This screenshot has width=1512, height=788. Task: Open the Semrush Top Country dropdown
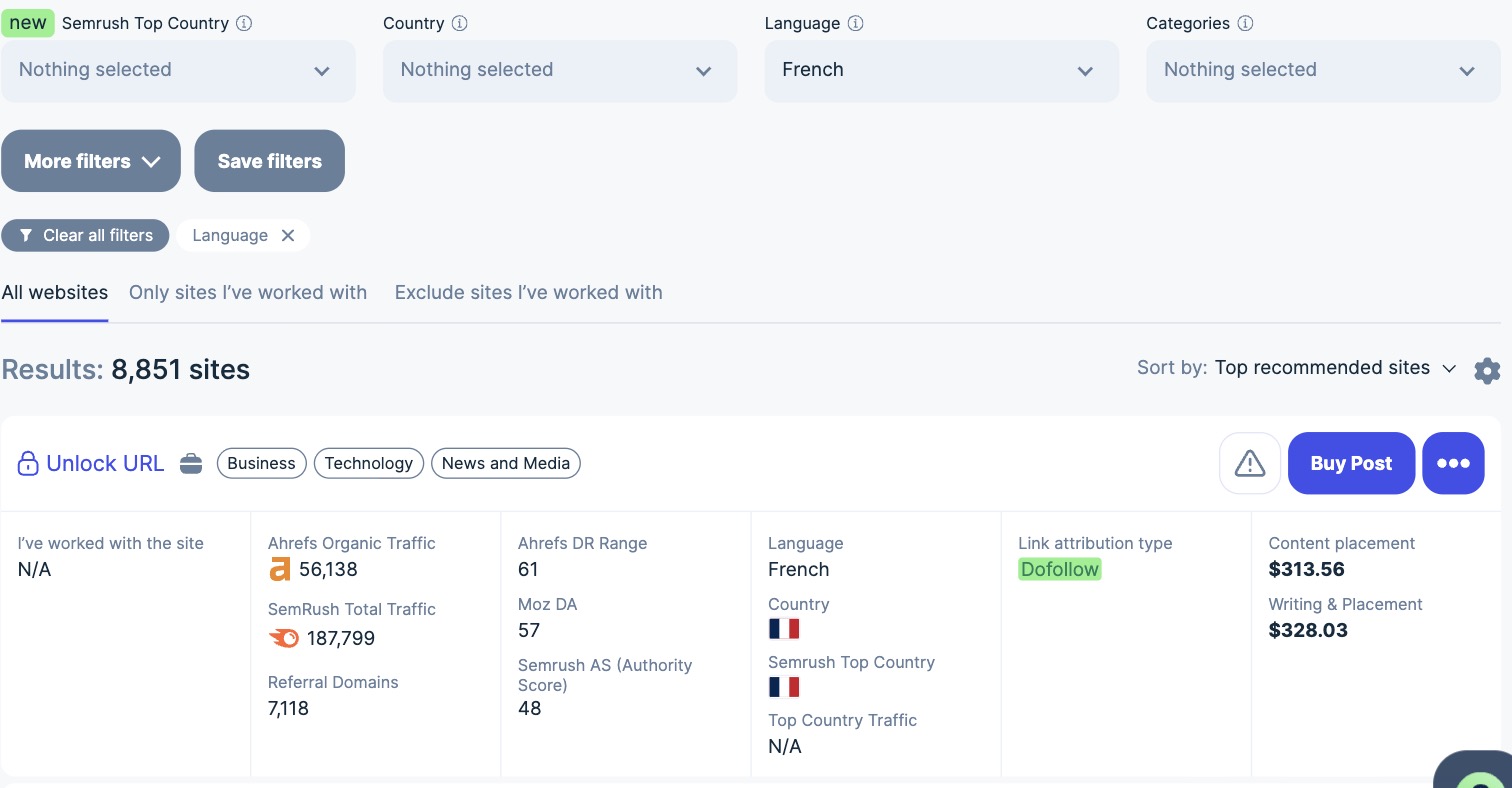point(178,71)
